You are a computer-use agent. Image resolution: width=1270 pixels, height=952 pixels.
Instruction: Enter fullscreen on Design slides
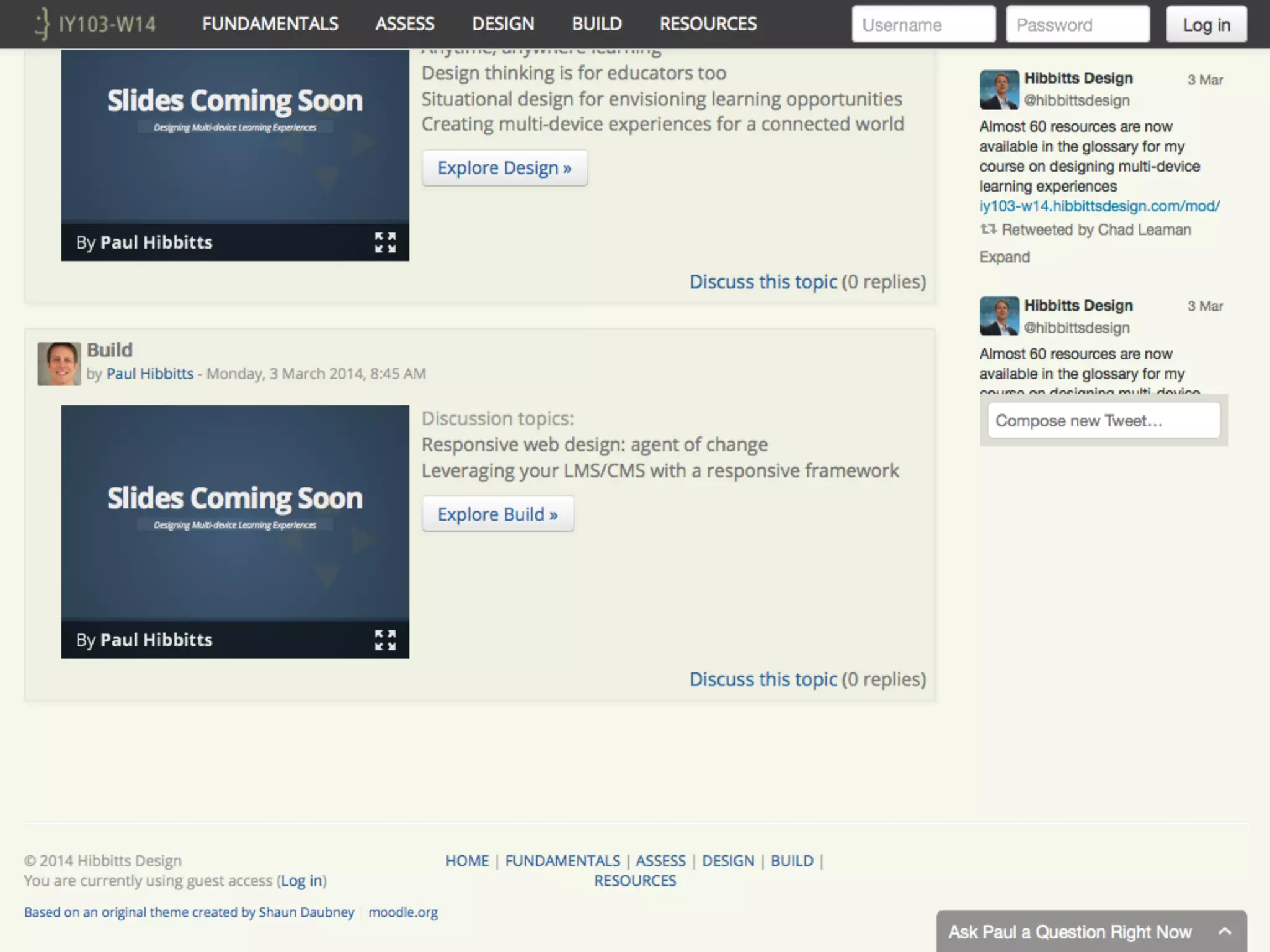(385, 242)
